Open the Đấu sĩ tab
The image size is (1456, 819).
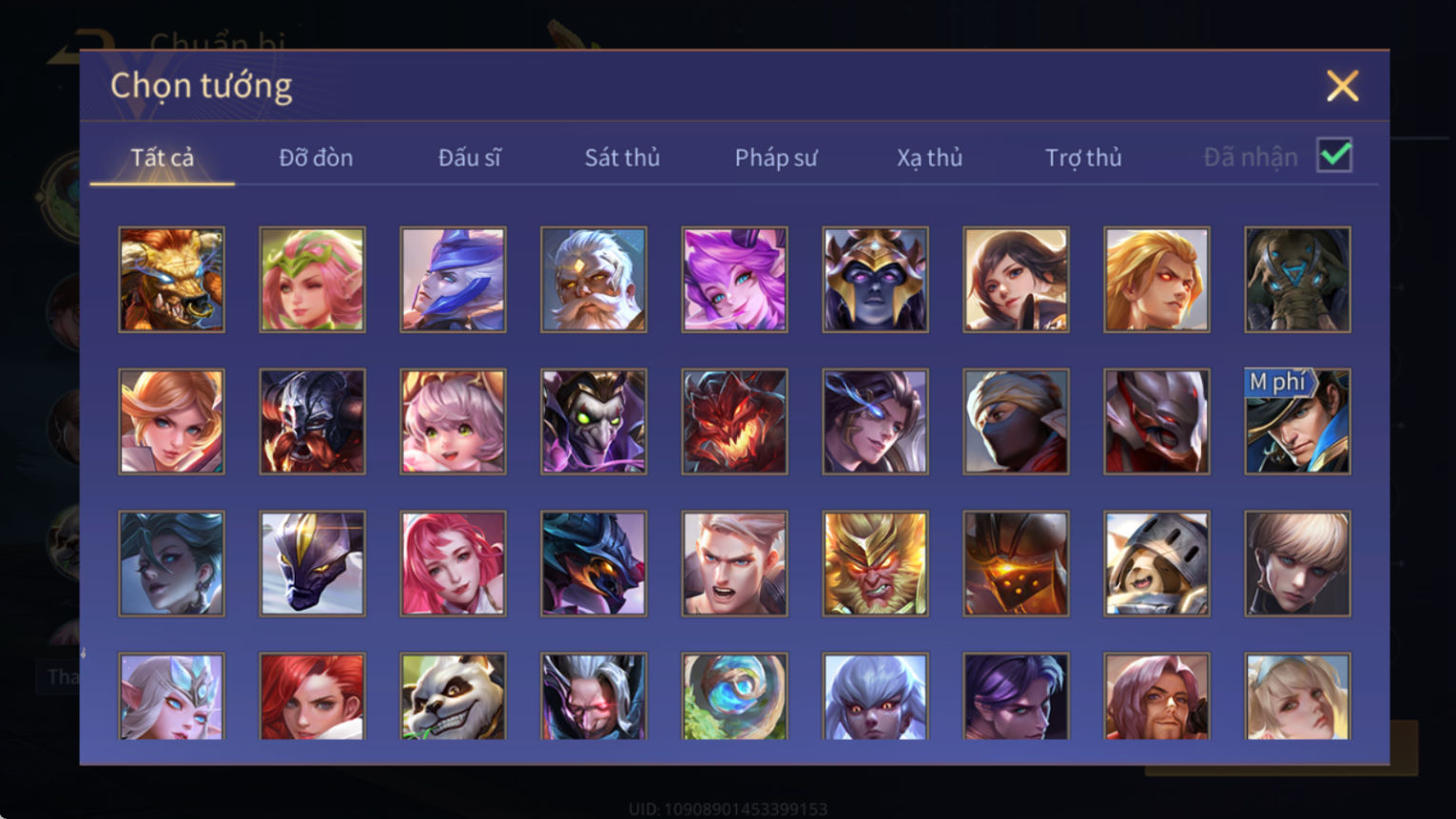click(469, 157)
